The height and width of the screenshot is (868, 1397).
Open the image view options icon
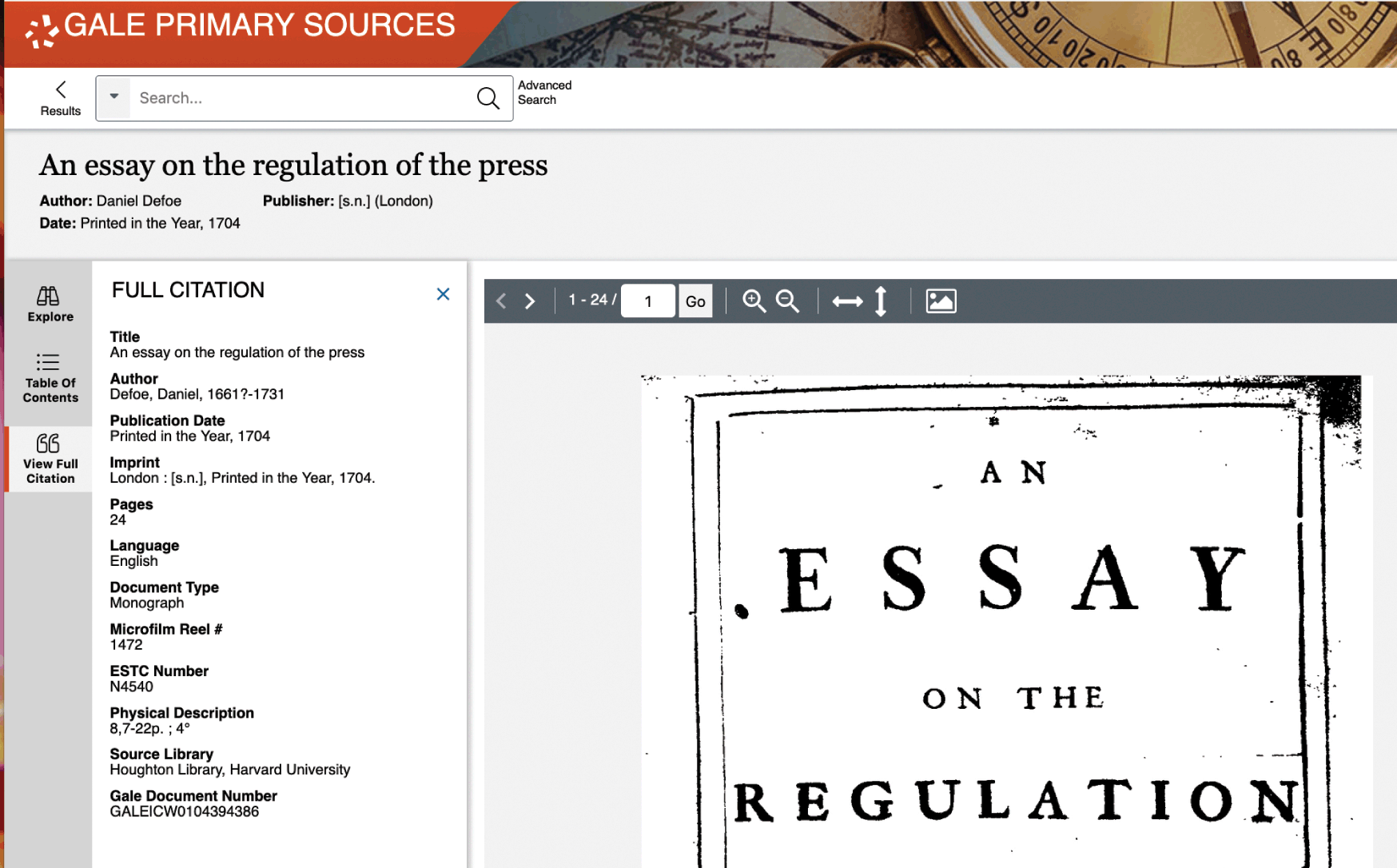pos(941,301)
